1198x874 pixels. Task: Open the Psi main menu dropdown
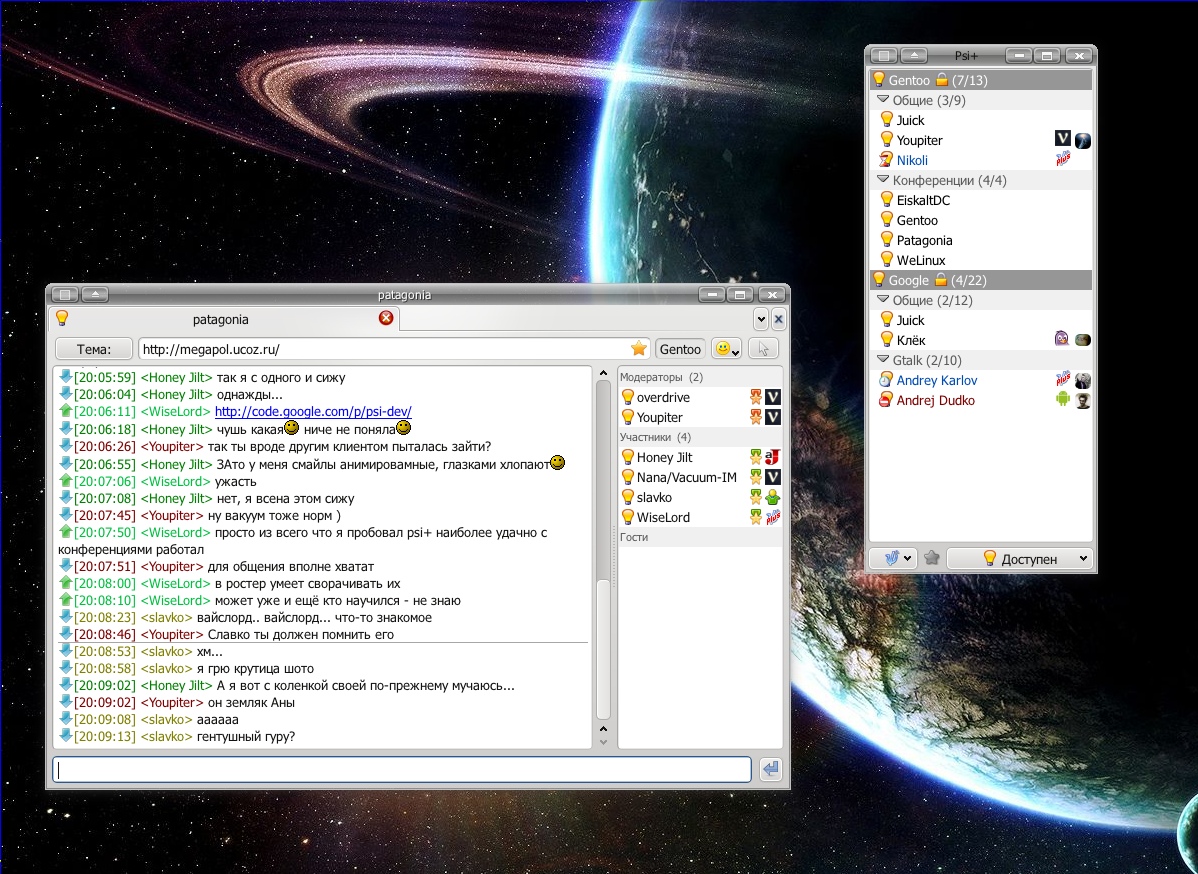pyautogui.click(x=893, y=559)
